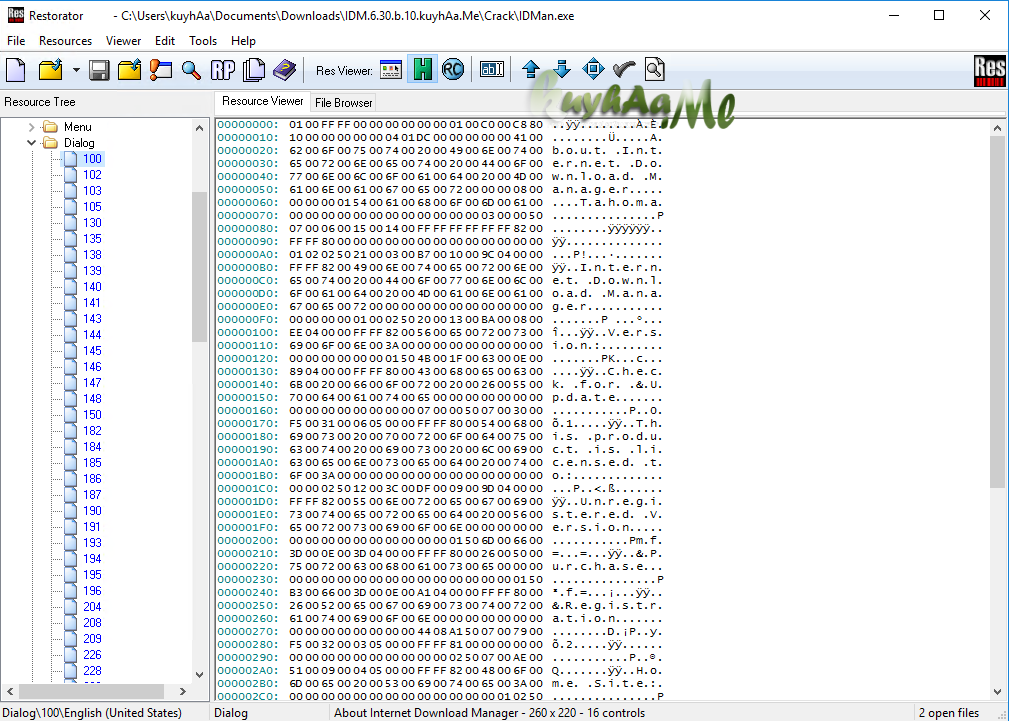Image resolution: width=1009 pixels, height=721 pixels.
Task: Click the document icon beside resource 144
Action: click(71, 335)
